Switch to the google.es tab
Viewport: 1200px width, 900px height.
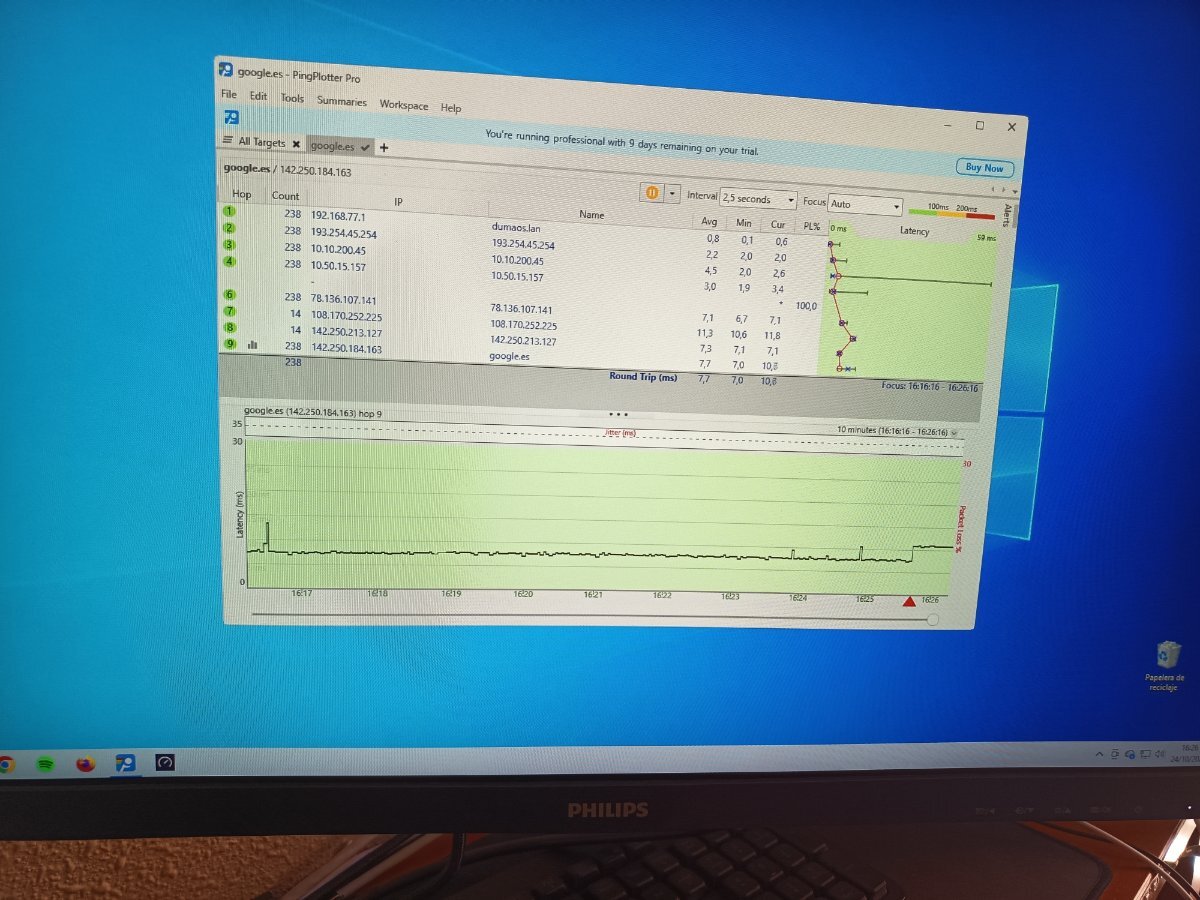click(333, 146)
